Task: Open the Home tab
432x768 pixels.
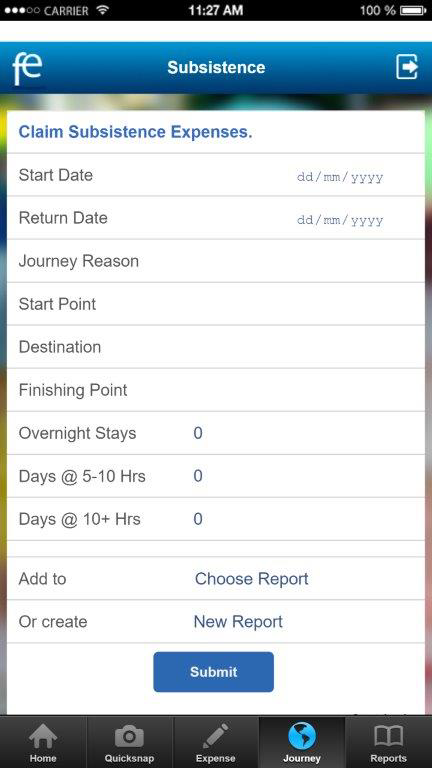Action: (x=43, y=743)
